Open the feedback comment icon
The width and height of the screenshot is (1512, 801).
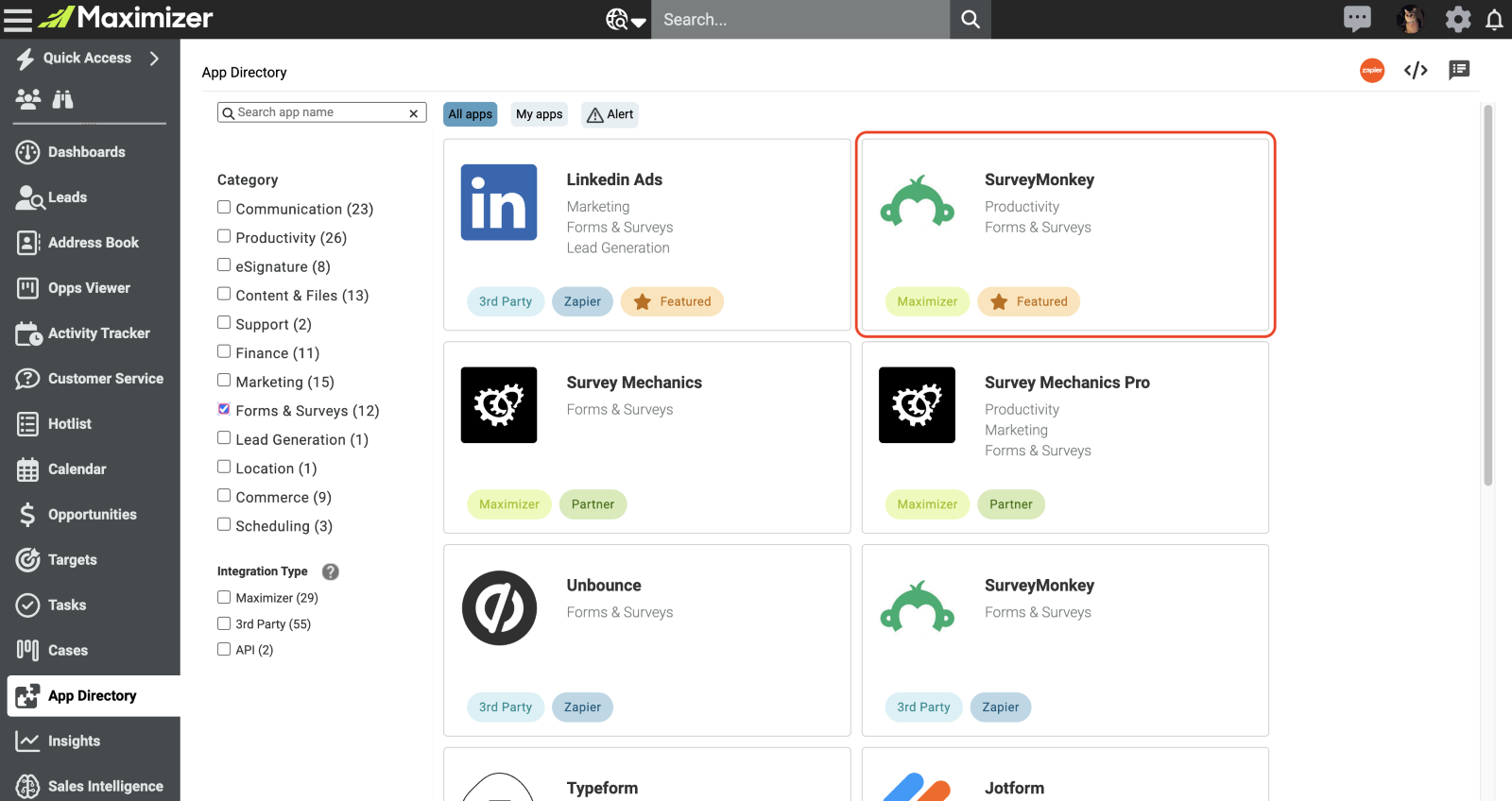(x=1459, y=70)
